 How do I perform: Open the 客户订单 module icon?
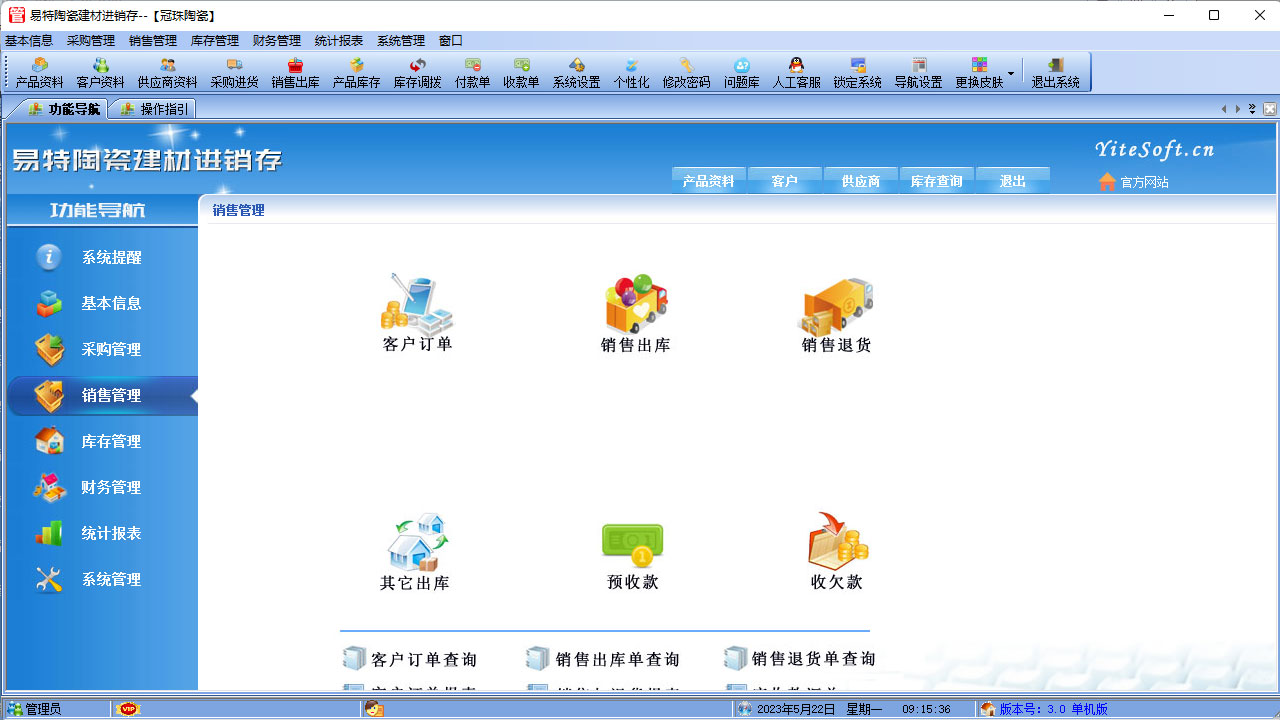coord(416,305)
